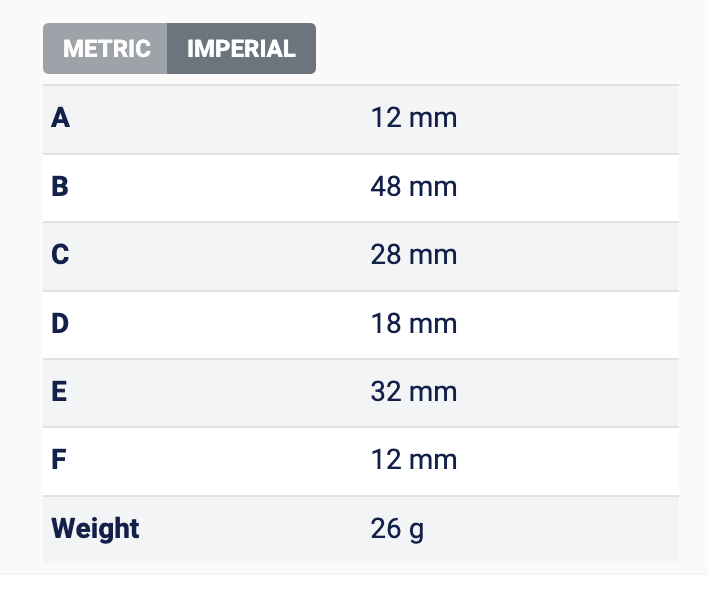Click the mm unit in row E
The width and height of the screenshot is (708, 606).
[434, 391]
